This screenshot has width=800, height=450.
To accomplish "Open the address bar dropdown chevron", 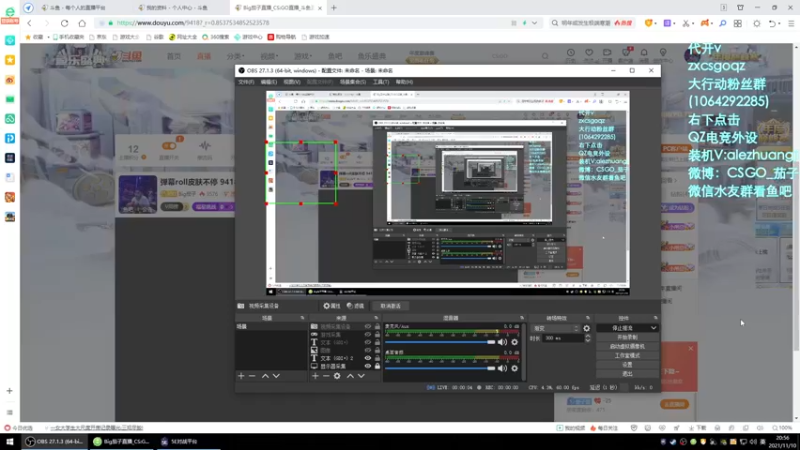I will [534, 23].
